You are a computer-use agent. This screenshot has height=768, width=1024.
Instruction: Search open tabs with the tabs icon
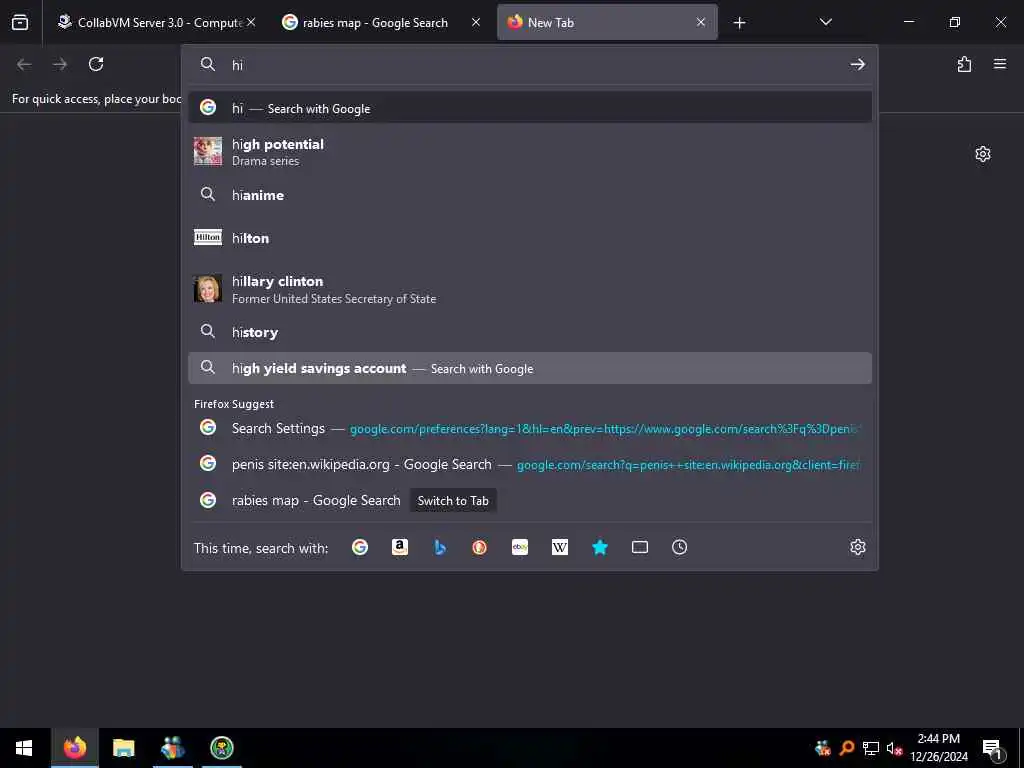point(640,547)
